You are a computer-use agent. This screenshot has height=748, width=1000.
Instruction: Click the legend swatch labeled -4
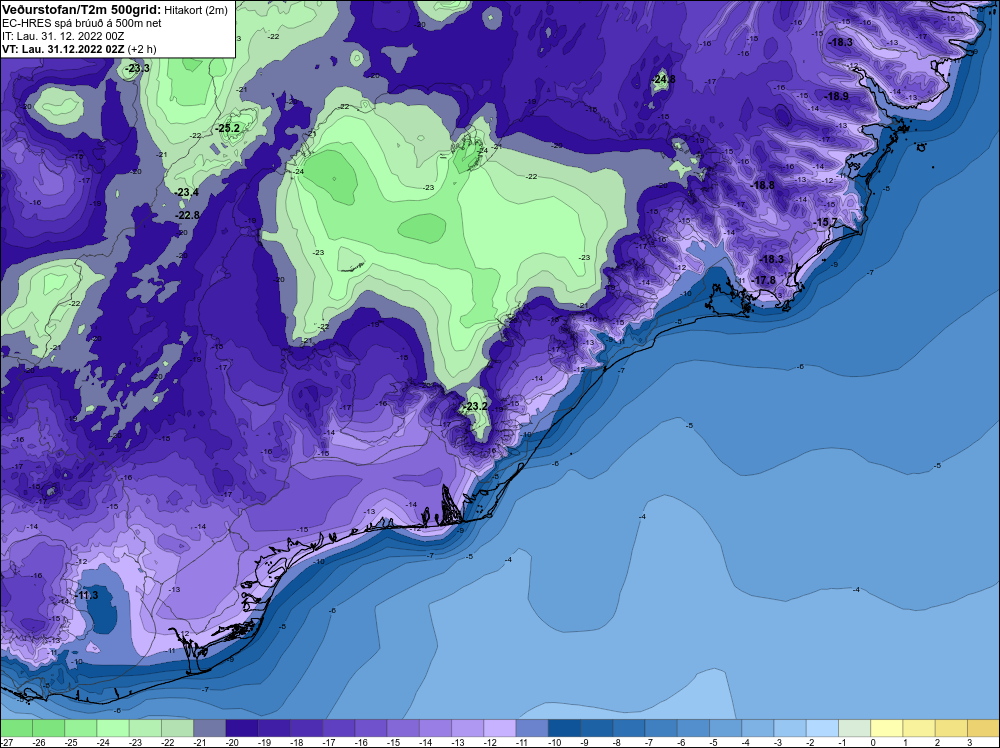758,728
